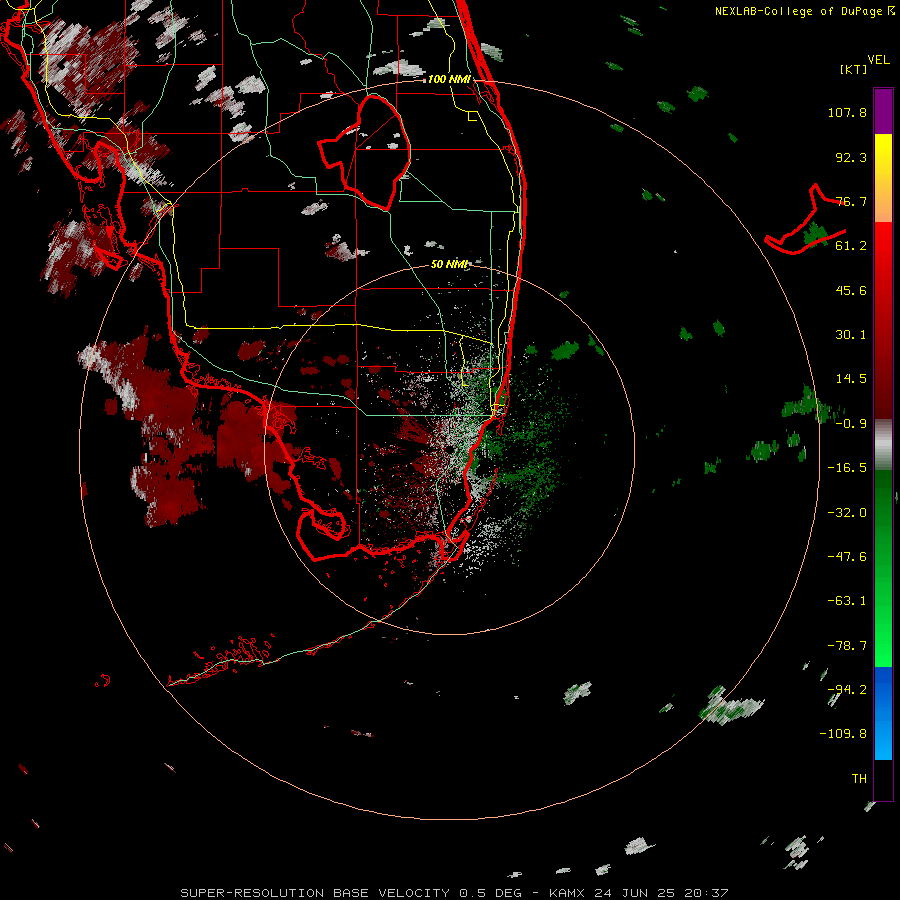The height and width of the screenshot is (900, 900).
Task: Click the 50 NMI range ring label
Action: [x=449, y=264]
